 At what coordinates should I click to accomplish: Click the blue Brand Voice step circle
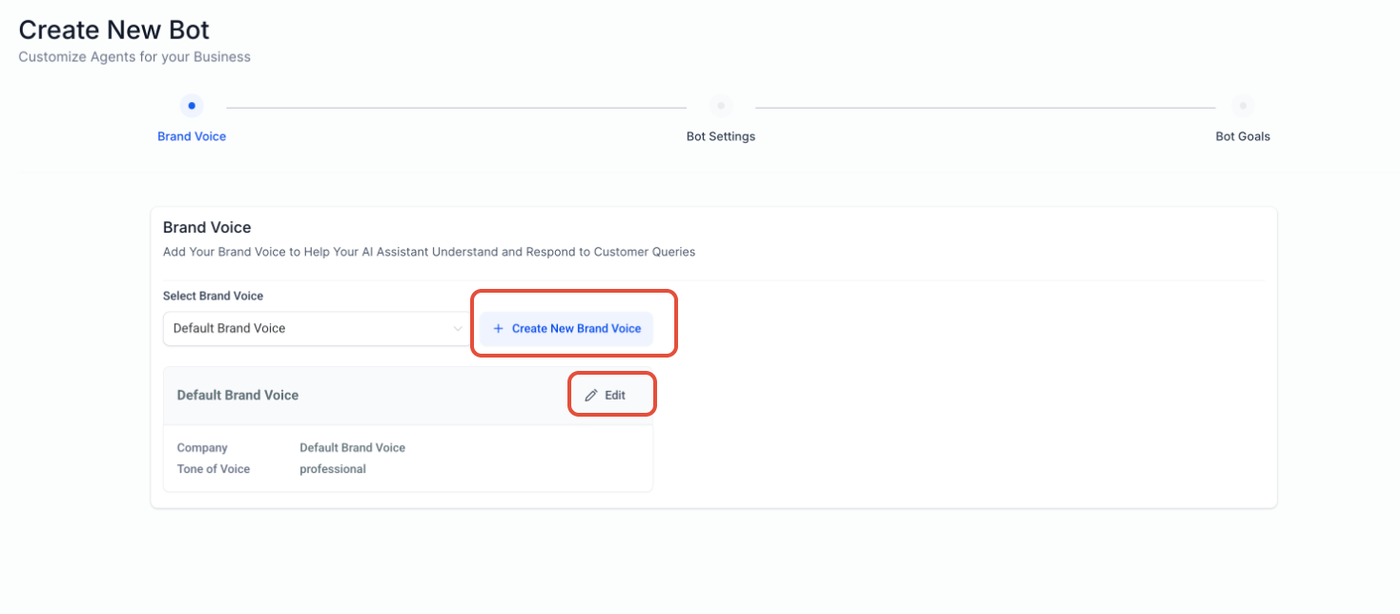(192, 106)
